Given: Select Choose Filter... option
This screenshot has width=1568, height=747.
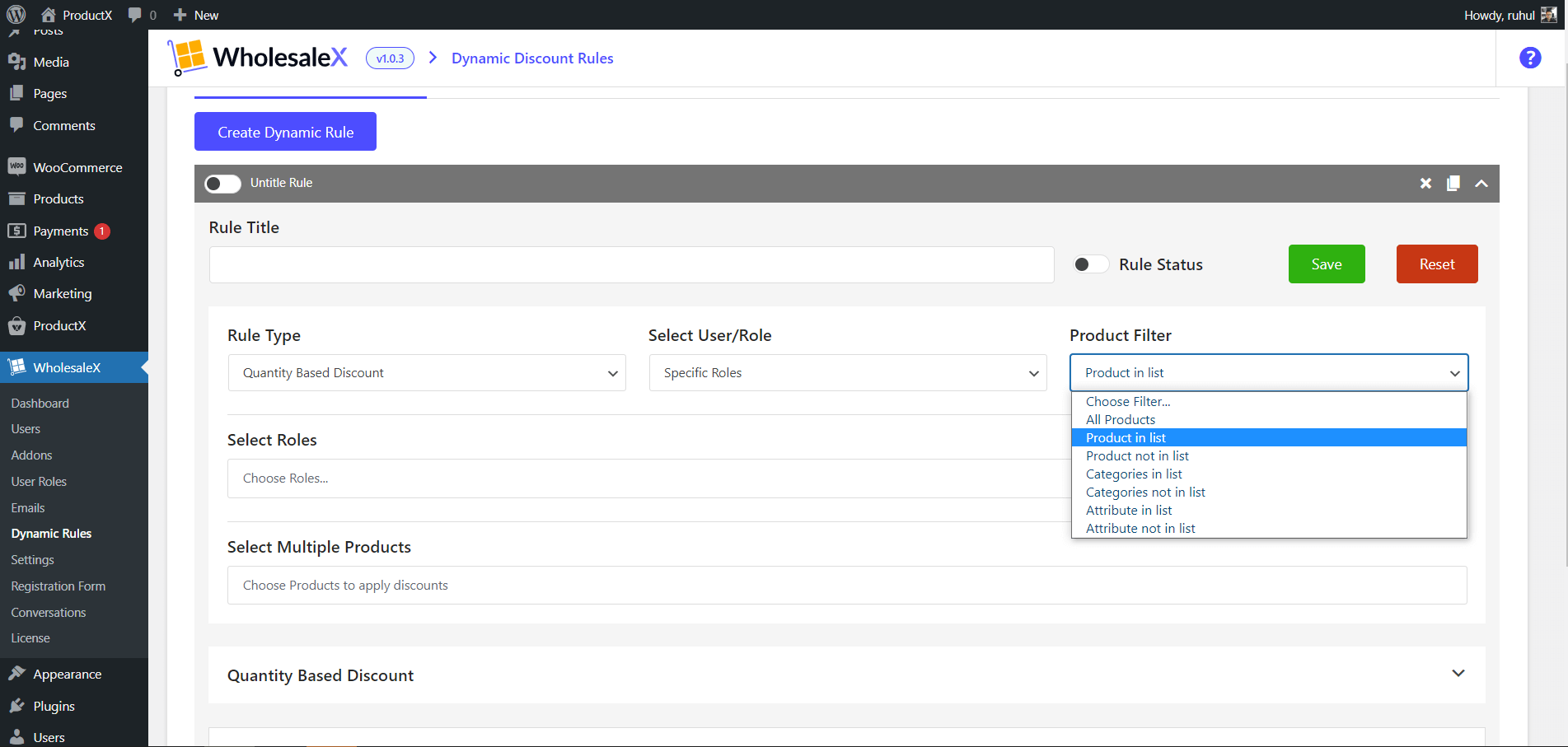Looking at the screenshot, I should [x=1269, y=401].
